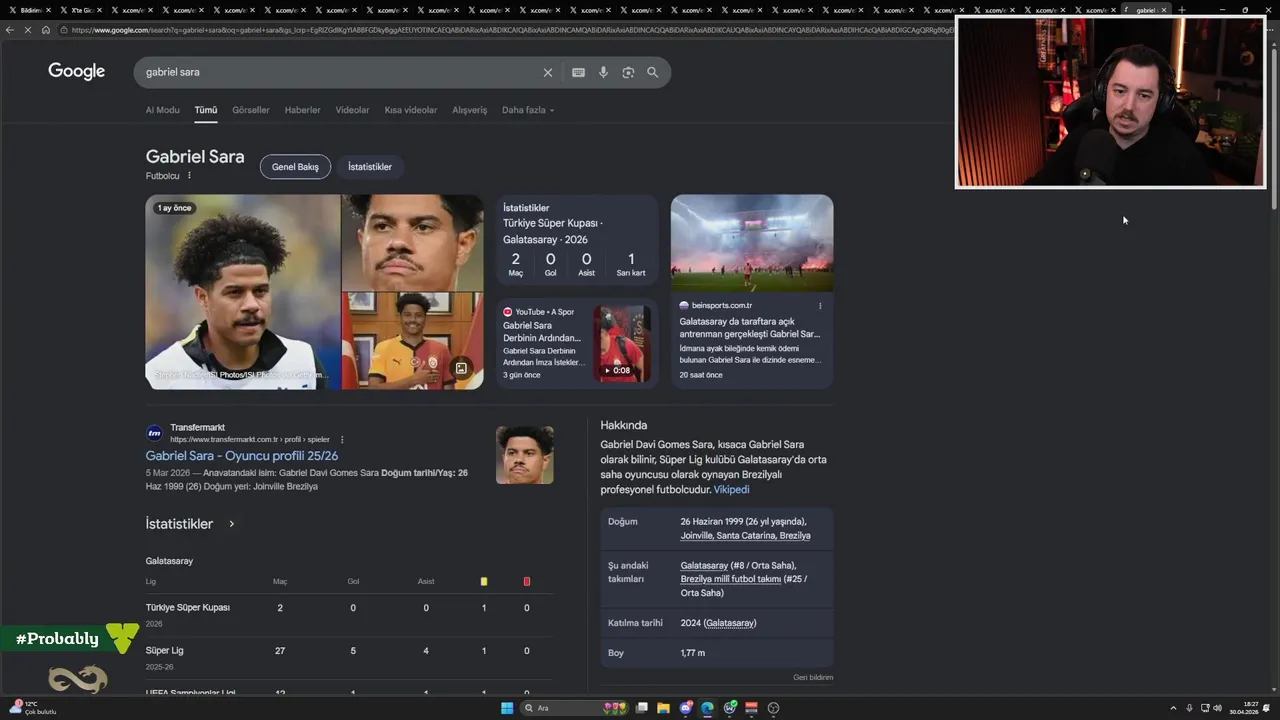This screenshot has height=720, width=1280.
Task: Click the browser back arrow
Action: coord(10,30)
